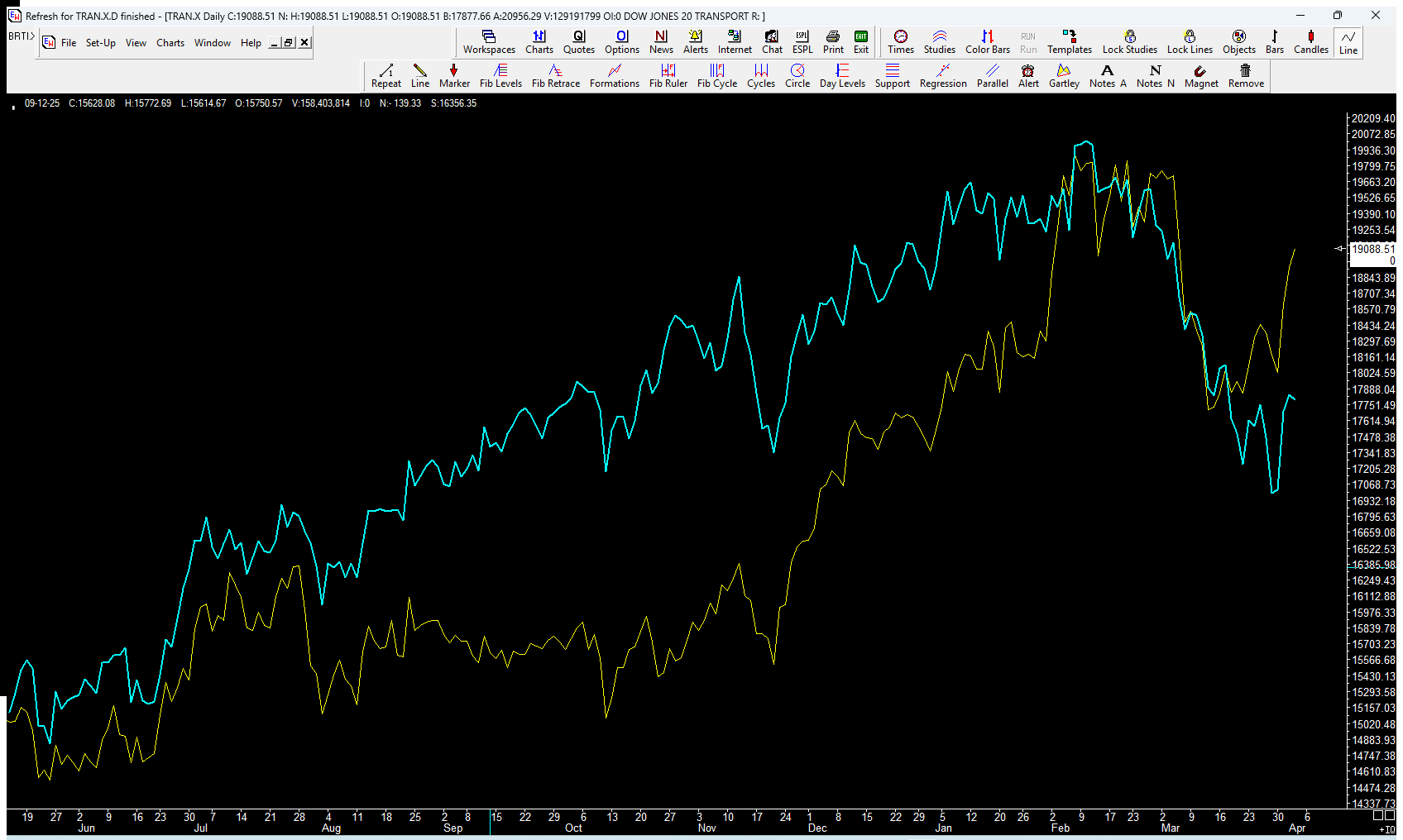Image resolution: width=1403 pixels, height=840 pixels.
Task: Select the Fib Cycle tool
Action: [x=716, y=75]
